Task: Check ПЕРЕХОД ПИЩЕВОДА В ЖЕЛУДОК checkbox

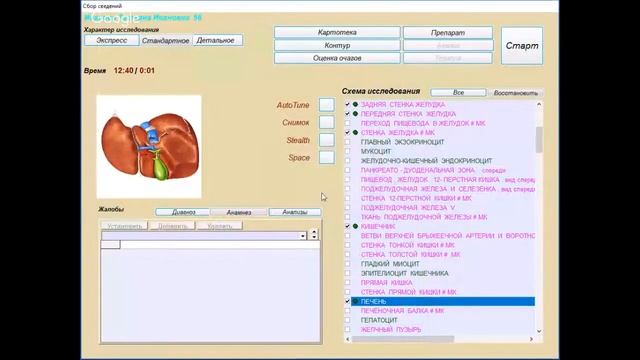Action: pyautogui.click(x=347, y=123)
